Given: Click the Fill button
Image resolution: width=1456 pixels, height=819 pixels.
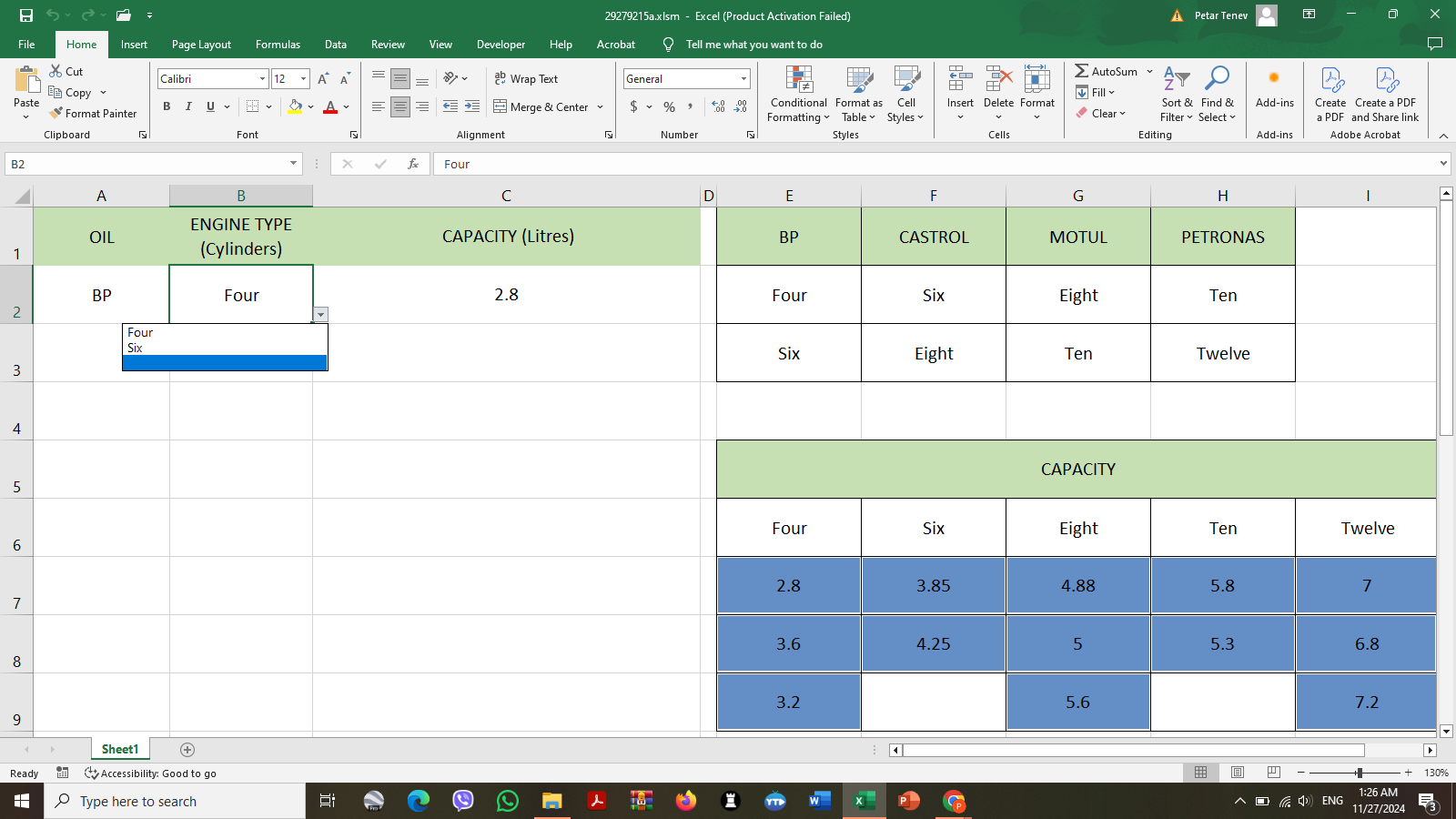Looking at the screenshot, I should click(1095, 92).
